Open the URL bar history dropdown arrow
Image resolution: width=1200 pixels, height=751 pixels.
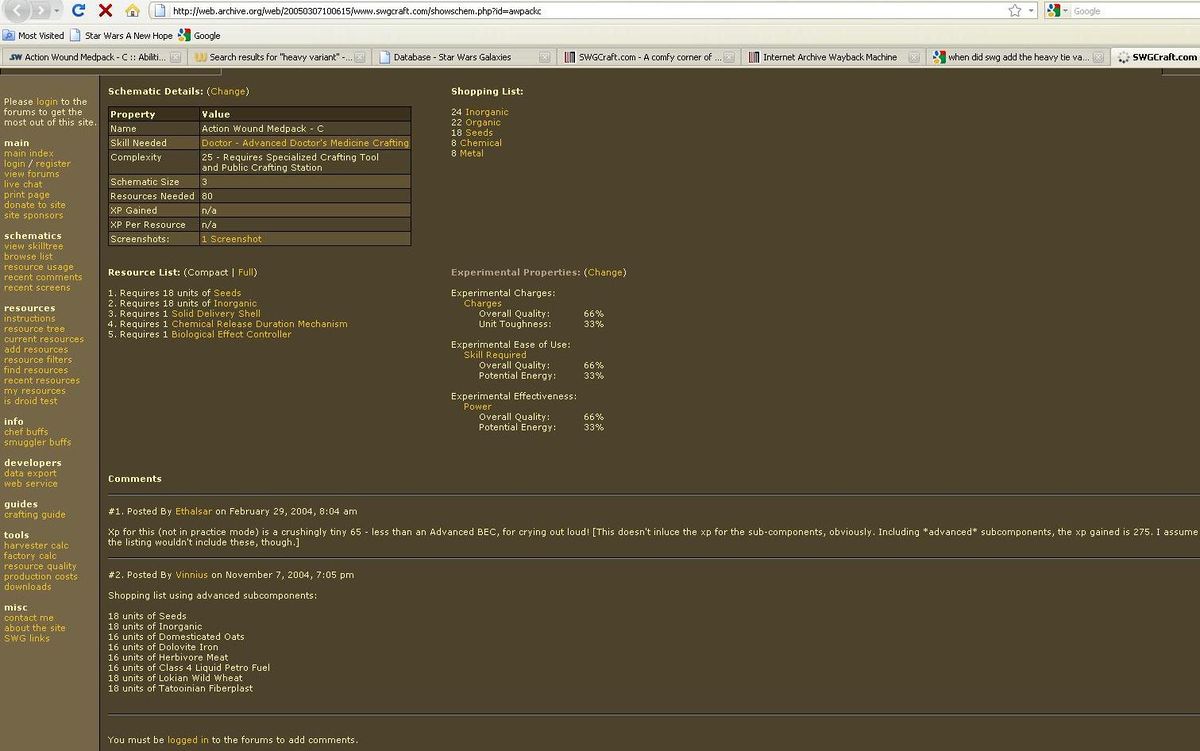pyautogui.click(x=1030, y=11)
